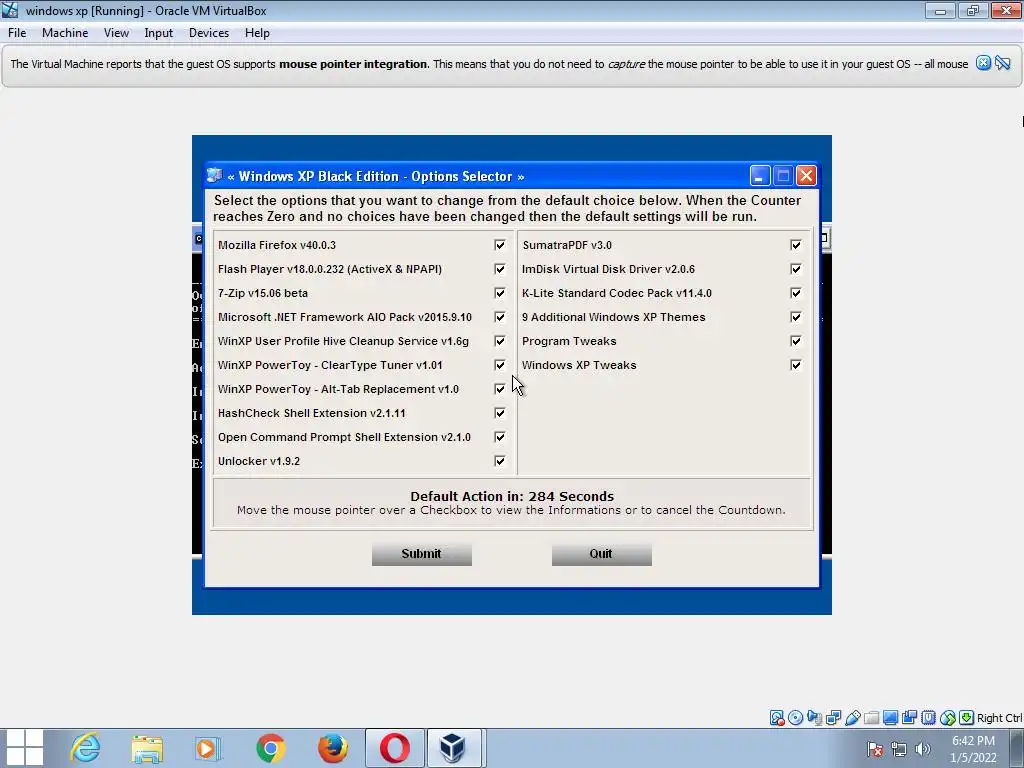The height and width of the screenshot is (768, 1024).
Task: Click the CPU virtualization status icon
Action: tap(928, 718)
